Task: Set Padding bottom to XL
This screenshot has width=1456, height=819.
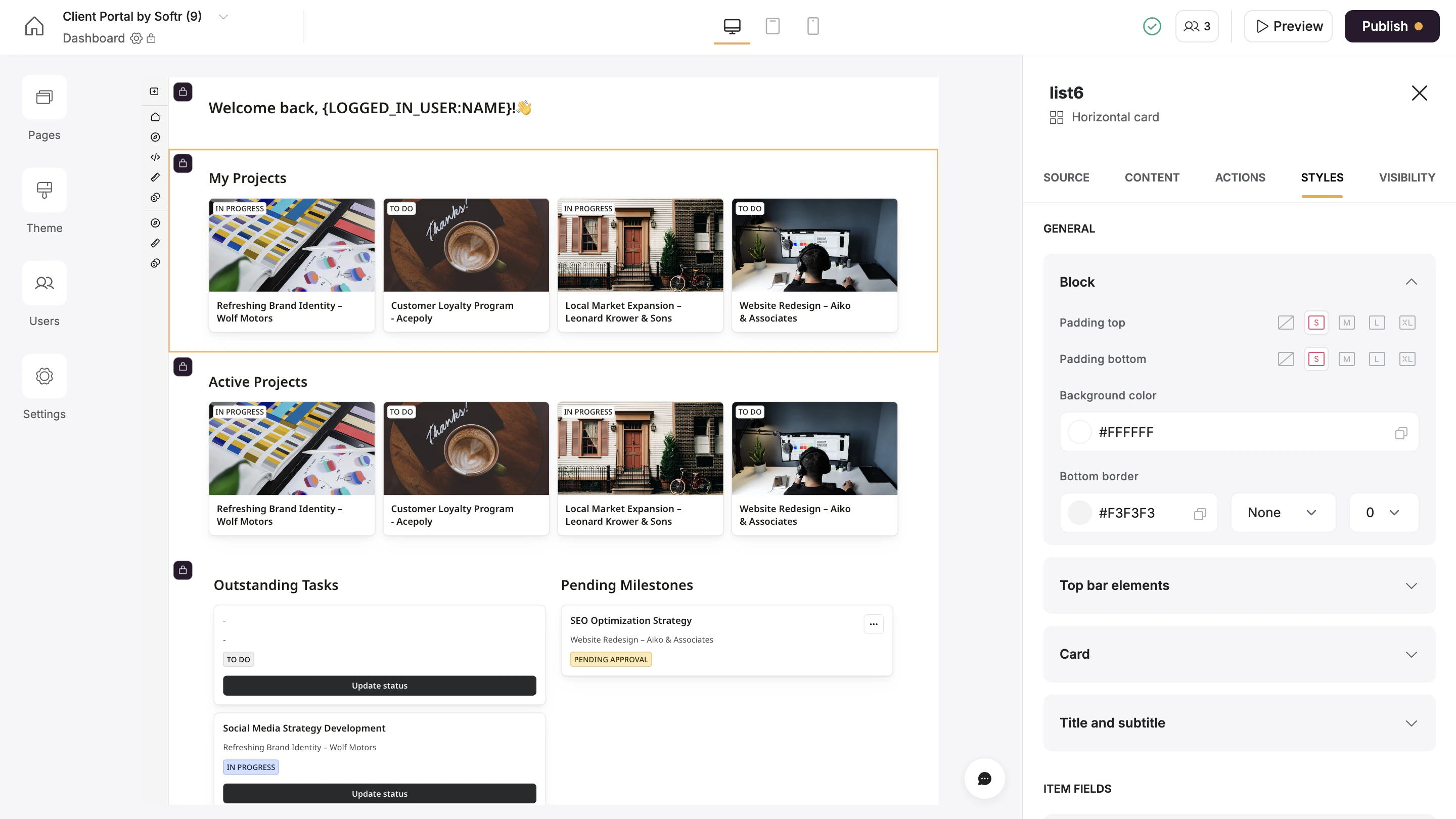Action: 1407,359
